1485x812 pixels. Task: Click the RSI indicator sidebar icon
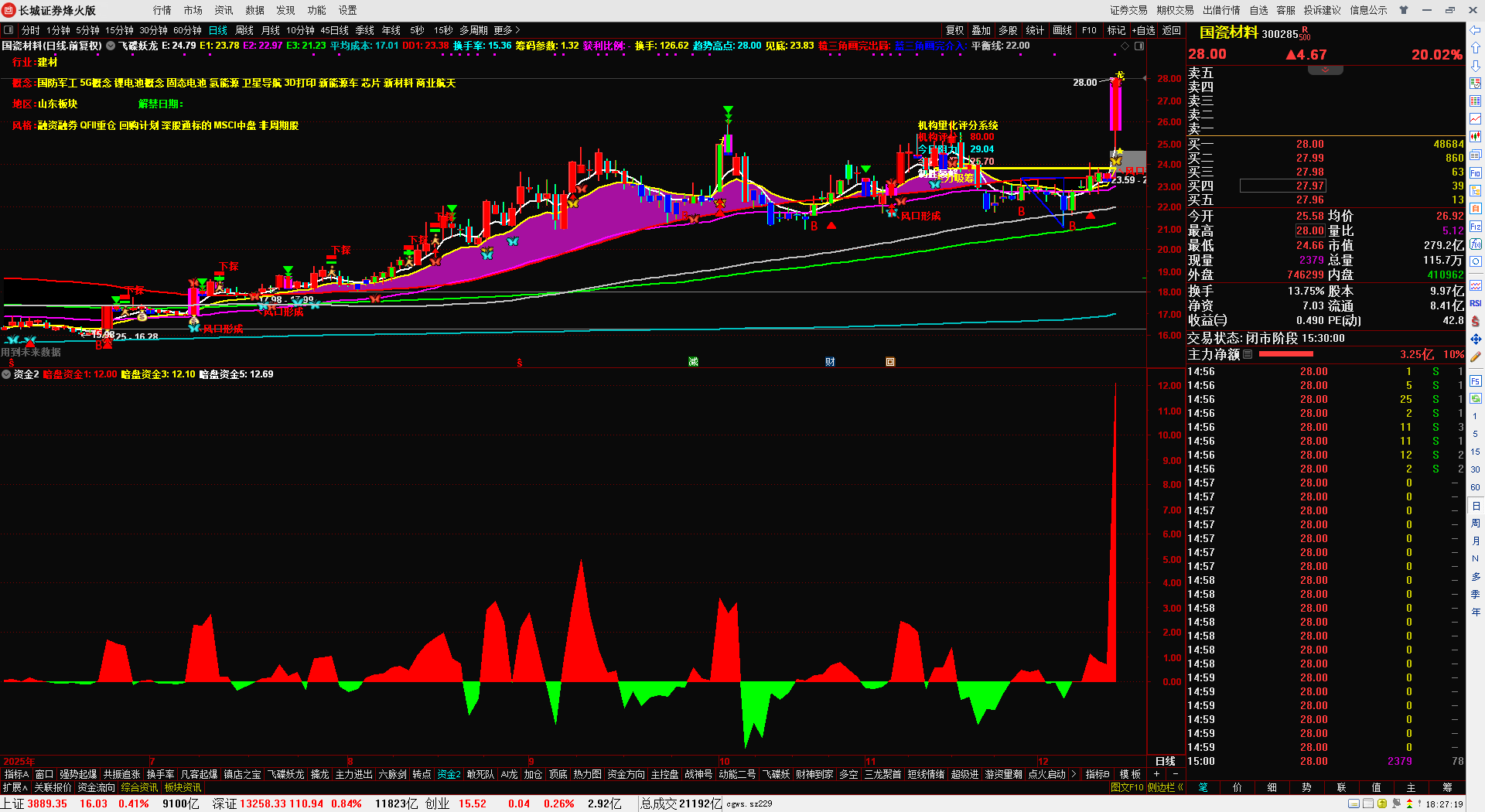[x=1476, y=303]
